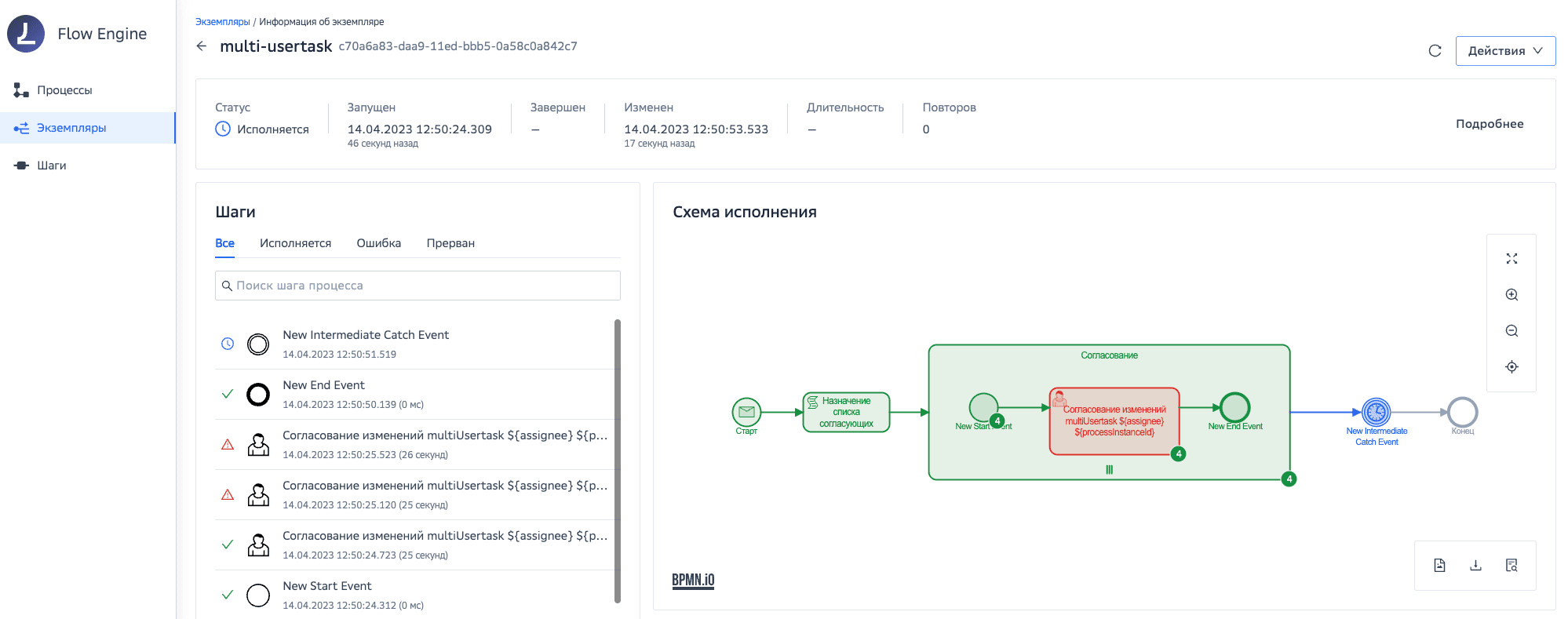
Task: Click the New End Event node in the diagram
Action: (1234, 408)
